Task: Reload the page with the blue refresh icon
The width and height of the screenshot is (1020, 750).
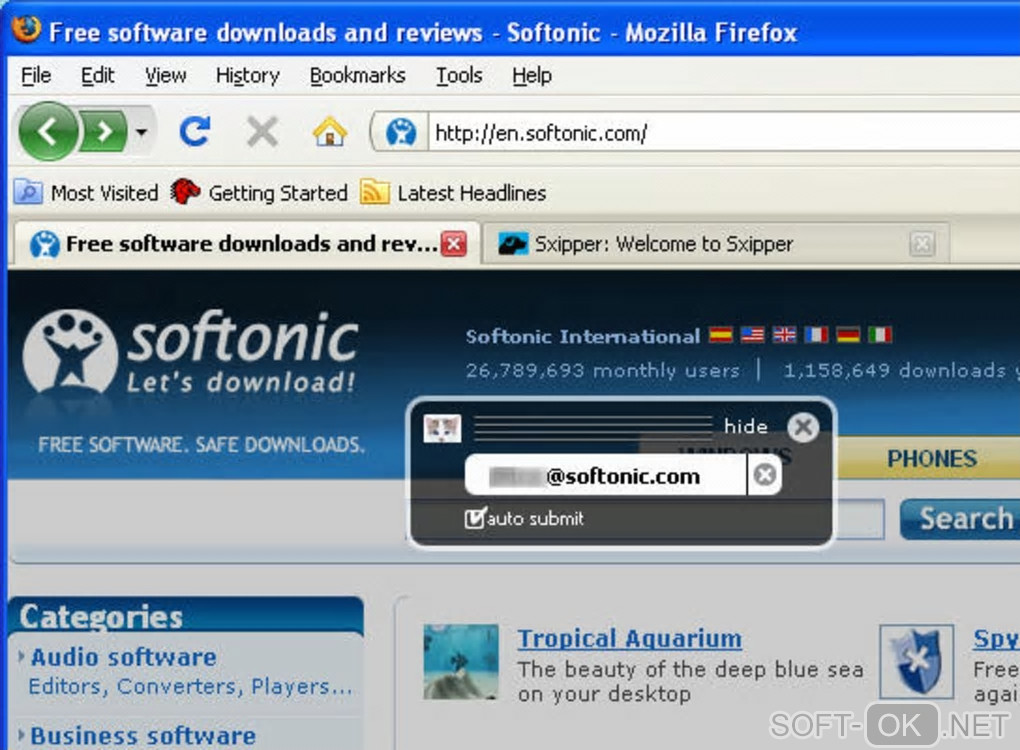Action: click(x=195, y=131)
